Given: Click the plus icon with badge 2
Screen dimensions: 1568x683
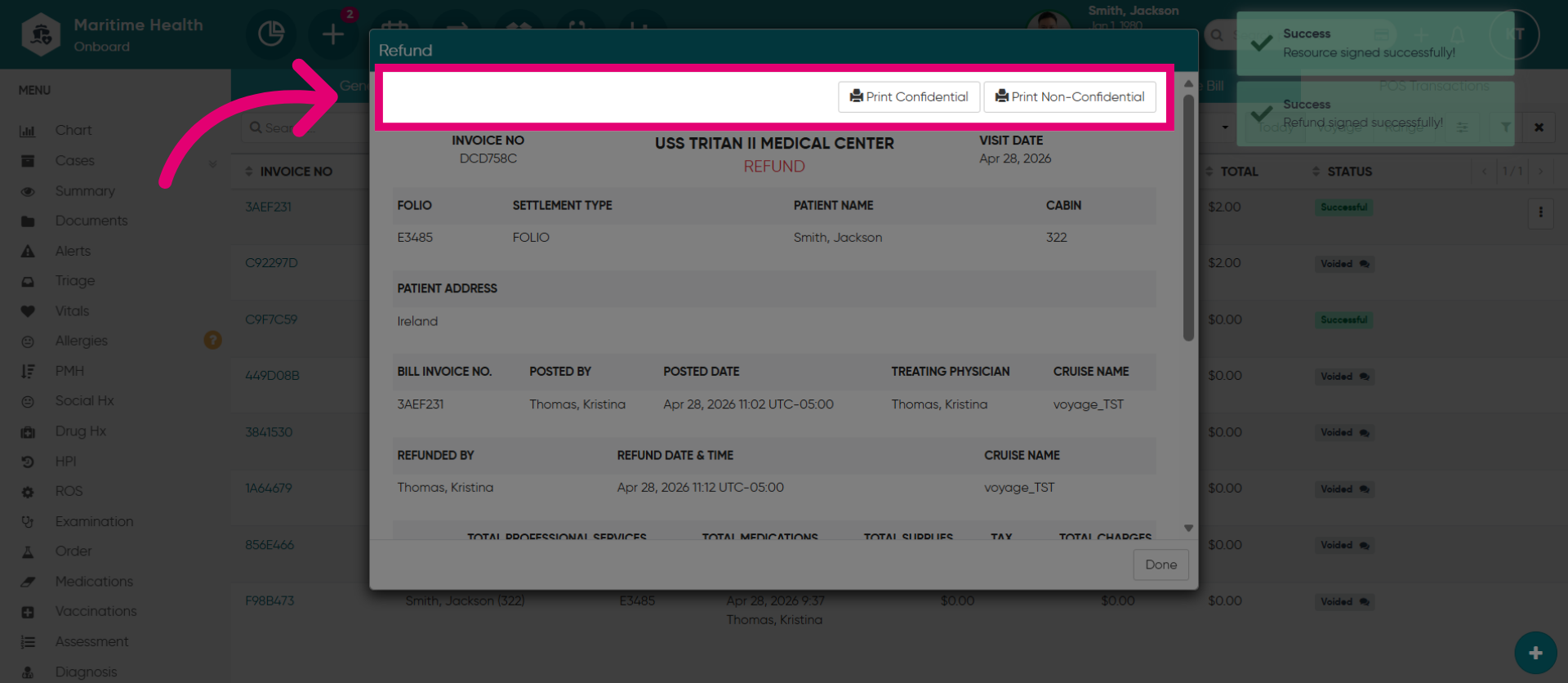Looking at the screenshot, I should (x=333, y=34).
